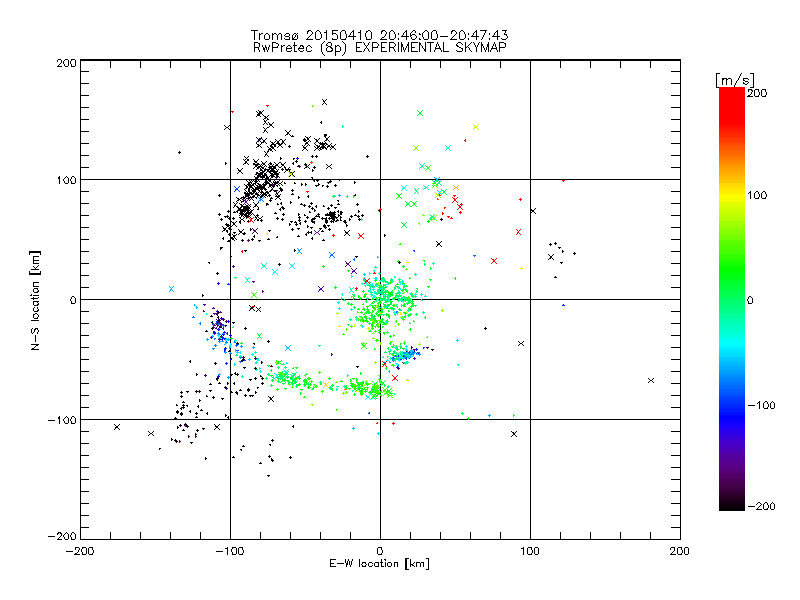
Task: Select the "E-W location [km]" x-axis label
Action: (379, 564)
